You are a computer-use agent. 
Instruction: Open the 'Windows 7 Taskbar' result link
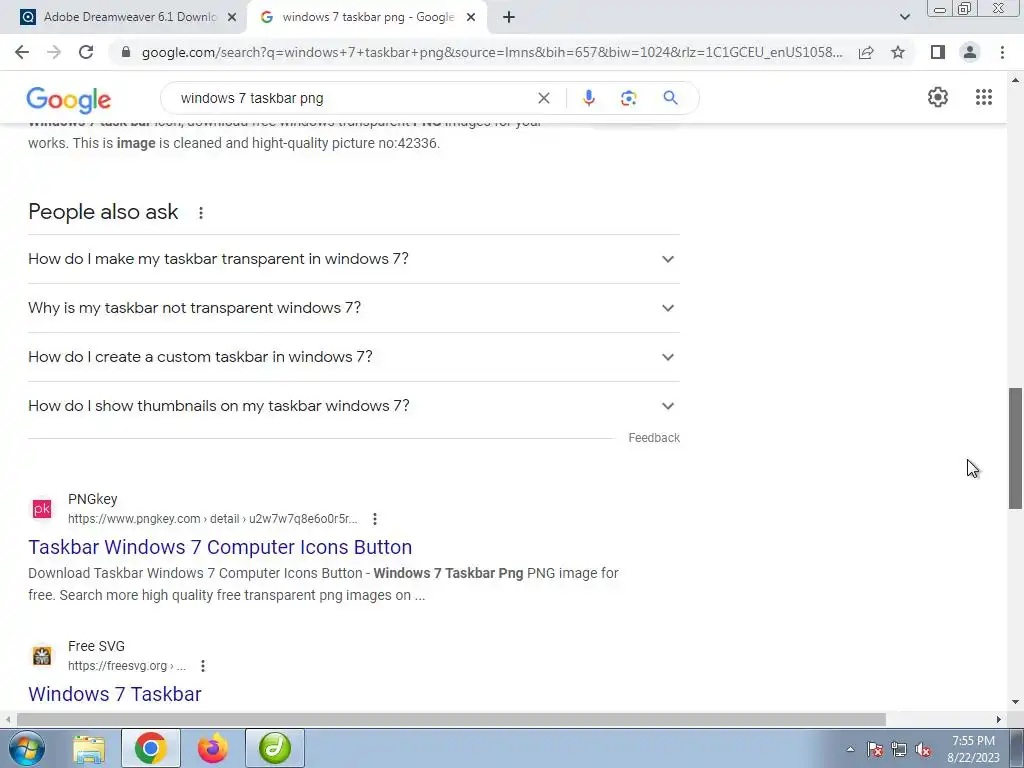[x=115, y=694]
